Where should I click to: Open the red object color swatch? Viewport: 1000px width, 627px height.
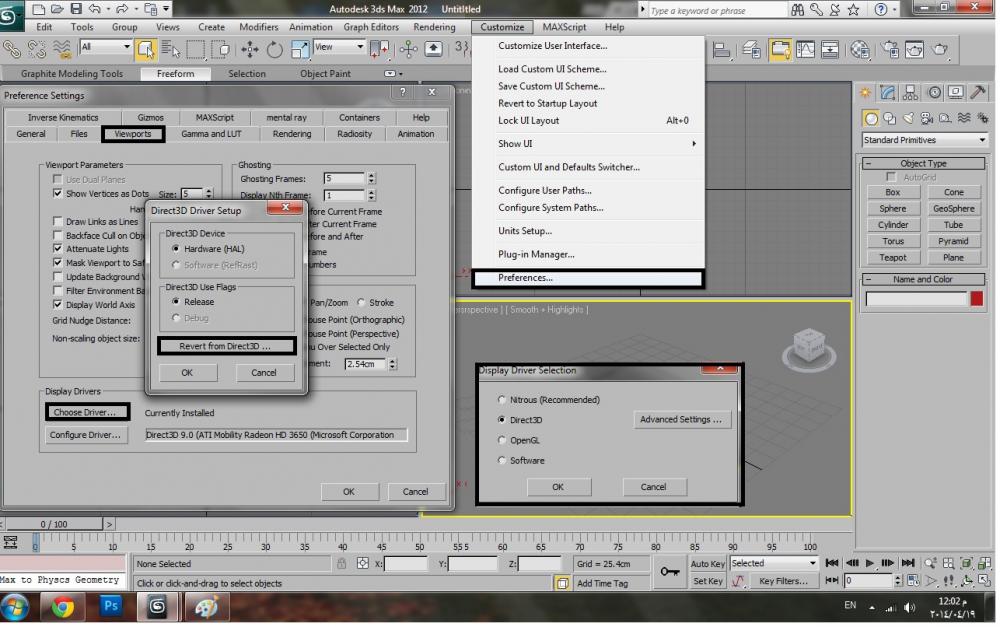[976, 299]
